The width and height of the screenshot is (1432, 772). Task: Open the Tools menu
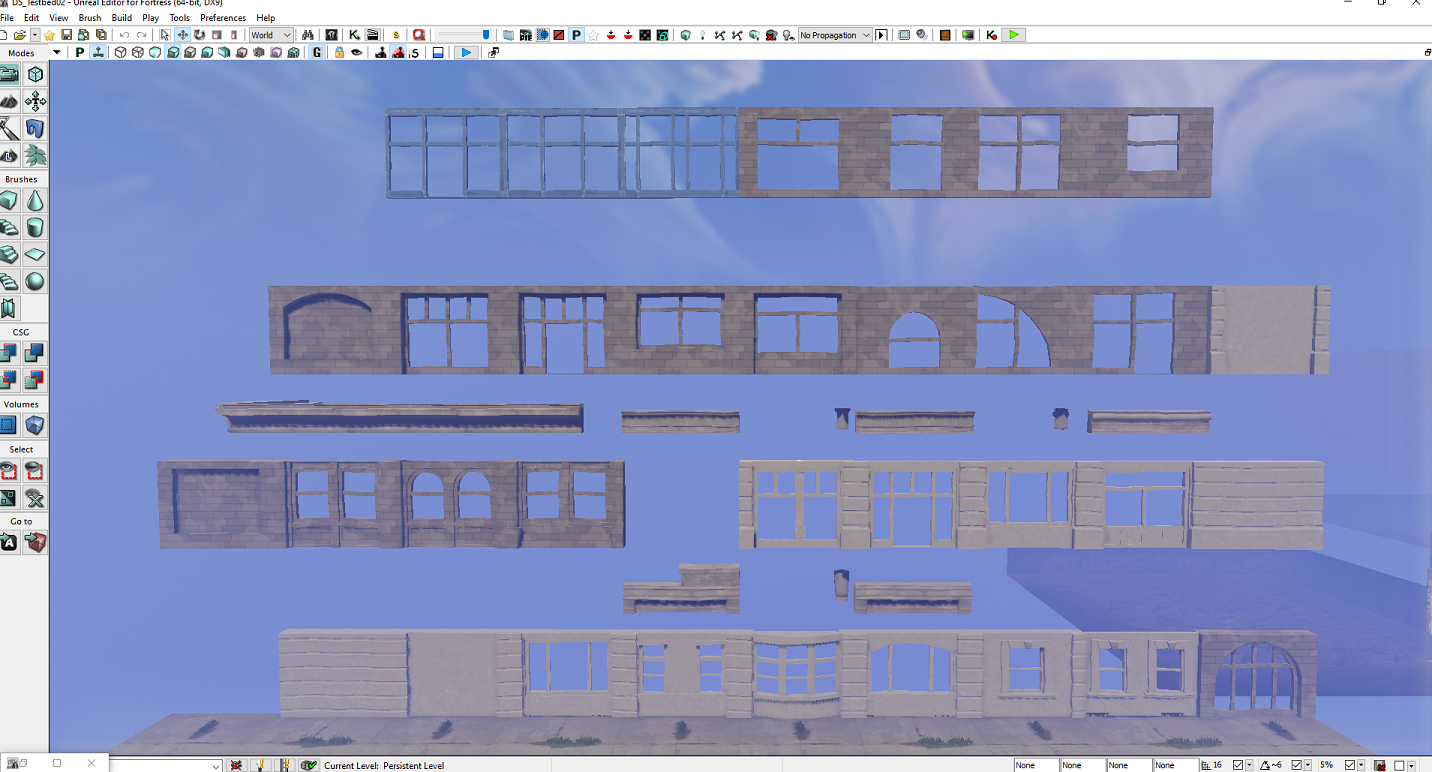pos(180,18)
